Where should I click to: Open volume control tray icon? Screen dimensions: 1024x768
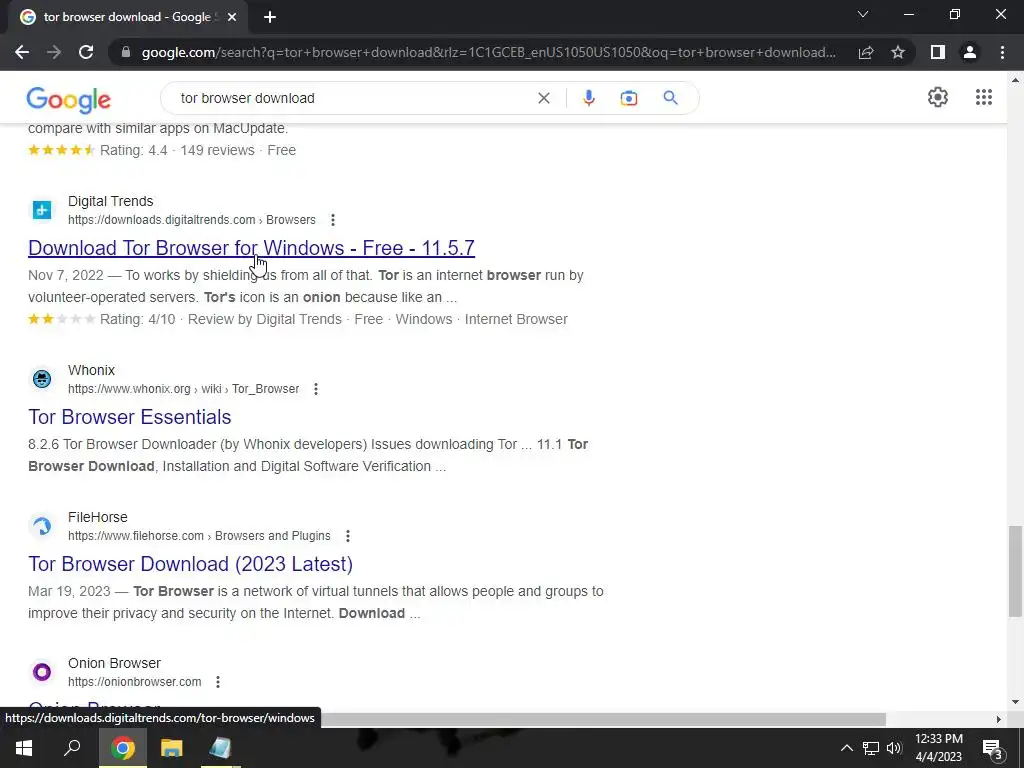click(x=894, y=748)
